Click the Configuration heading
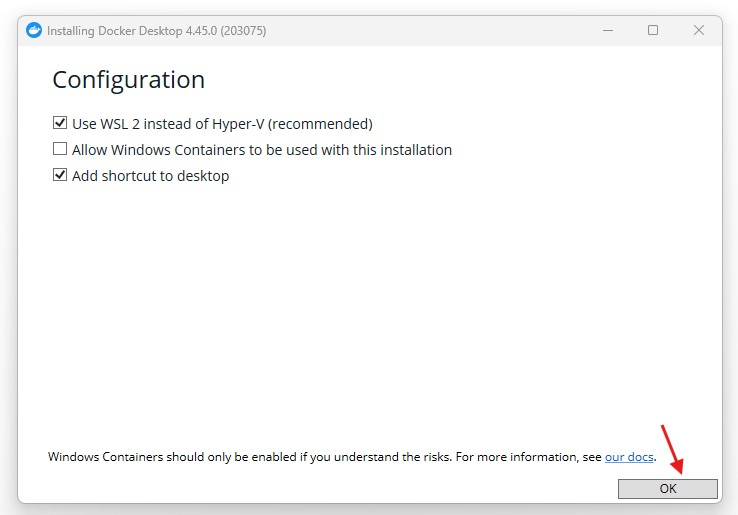Screen dimensions: 738x515 [x=128, y=80]
